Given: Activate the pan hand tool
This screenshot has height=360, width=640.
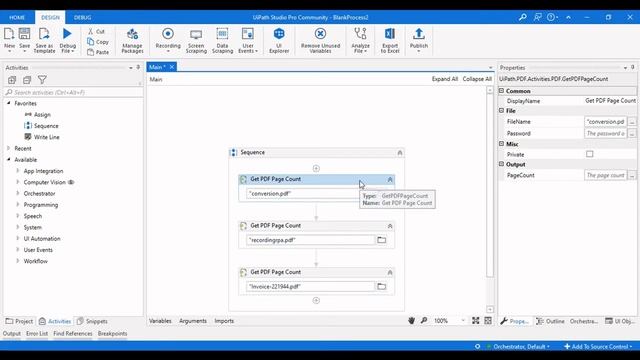Looking at the screenshot, I should pyautogui.click(x=411, y=321).
